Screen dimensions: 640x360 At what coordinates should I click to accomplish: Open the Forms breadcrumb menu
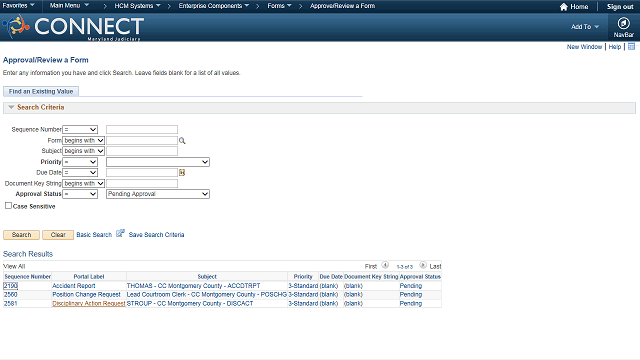(x=280, y=6)
